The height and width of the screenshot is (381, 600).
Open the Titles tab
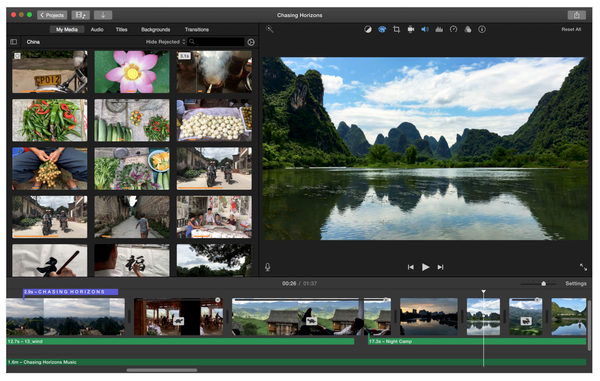pyautogui.click(x=122, y=29)
